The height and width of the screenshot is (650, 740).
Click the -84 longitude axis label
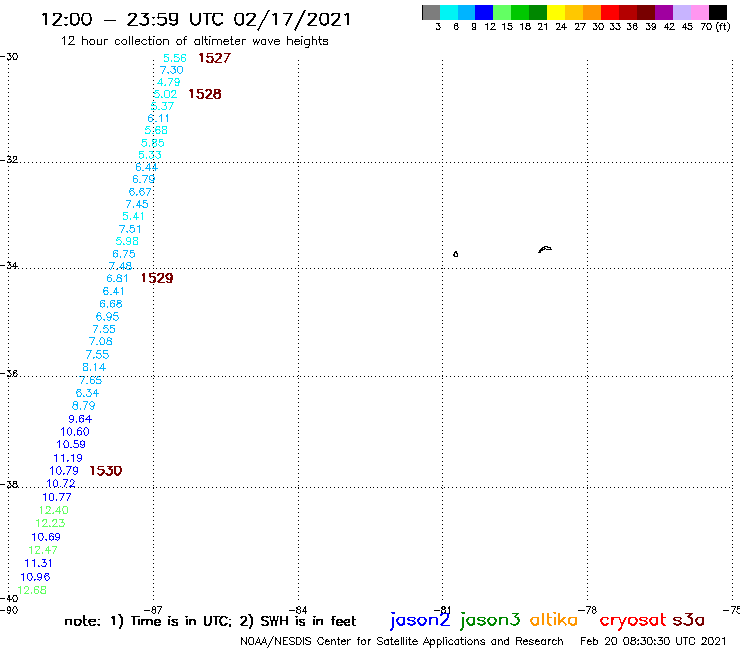[x=298, y=610]
